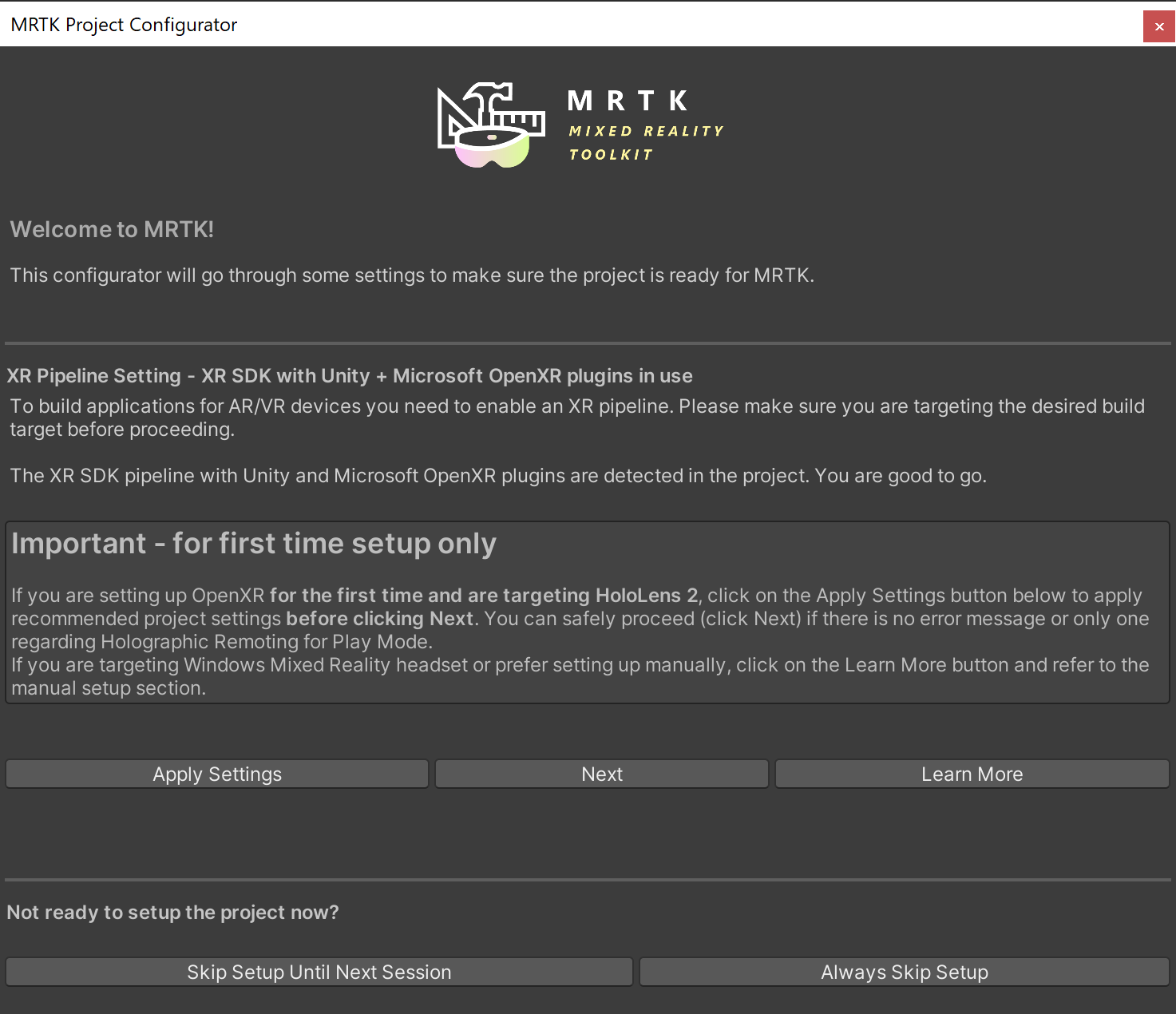
Task: Choose Skip Setup Until Next Session
Action: point(319,972)
